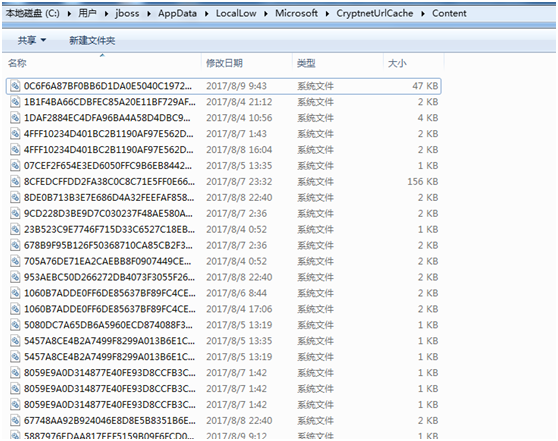Select the icon for 705A76DE71EA2CAEBB8F0907449CE
The height and width of the screenshot is (441, 558).
coord(15,261)
